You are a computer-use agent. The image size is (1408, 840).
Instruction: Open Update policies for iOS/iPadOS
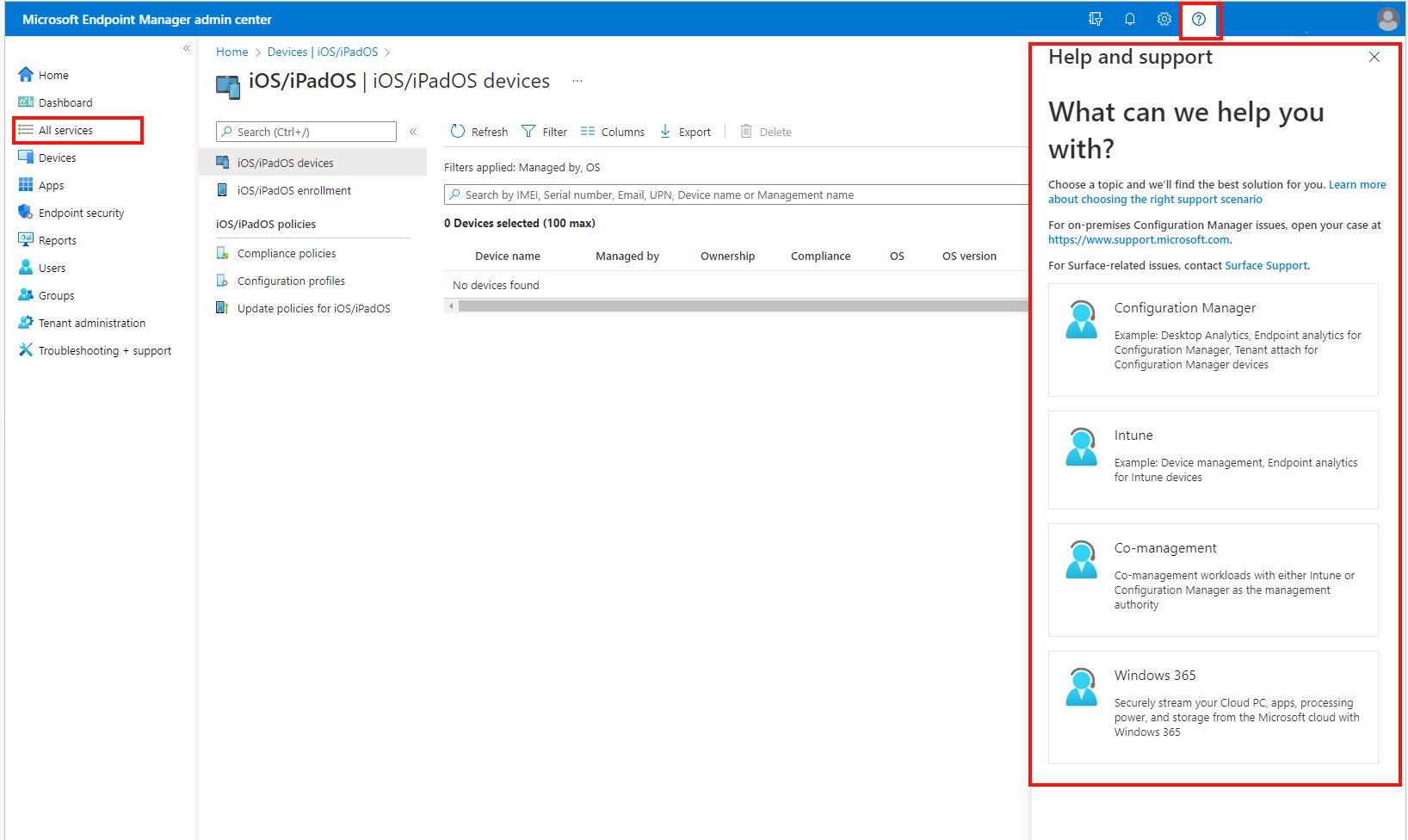point(313,308)
